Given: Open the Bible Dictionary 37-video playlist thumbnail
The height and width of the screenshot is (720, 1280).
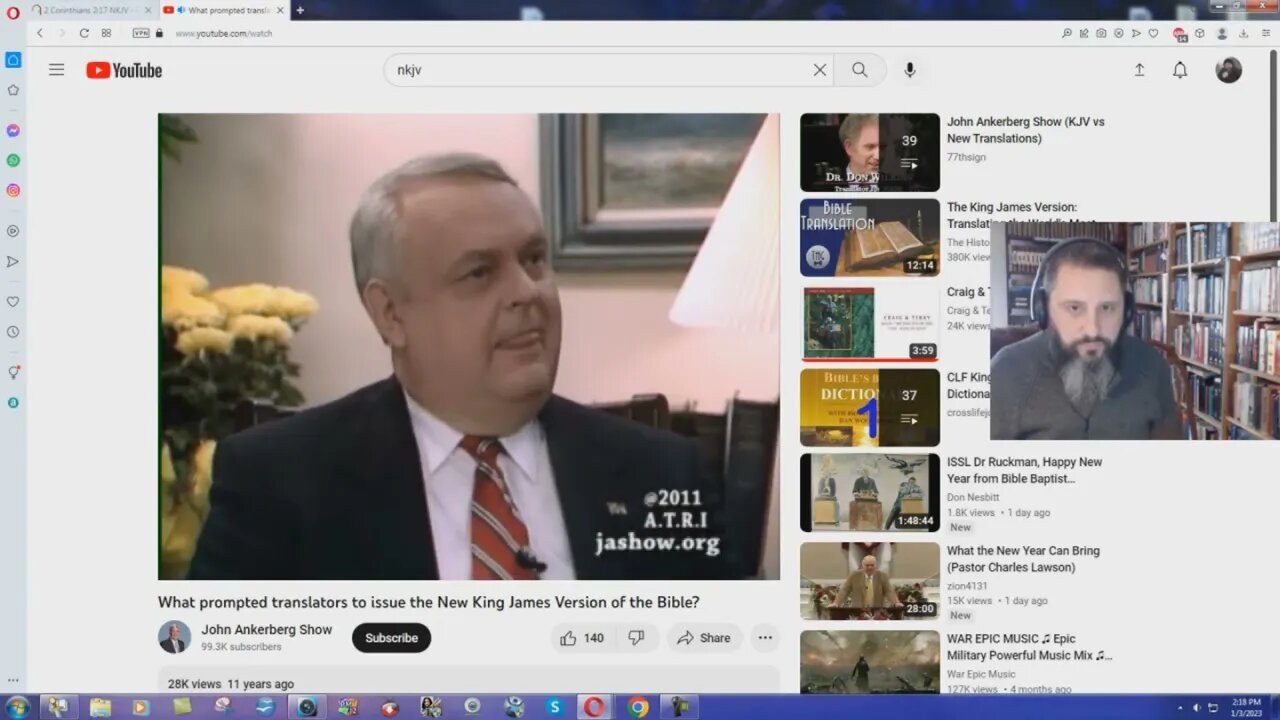Looking at the screenshot, I should click(870, 408).
